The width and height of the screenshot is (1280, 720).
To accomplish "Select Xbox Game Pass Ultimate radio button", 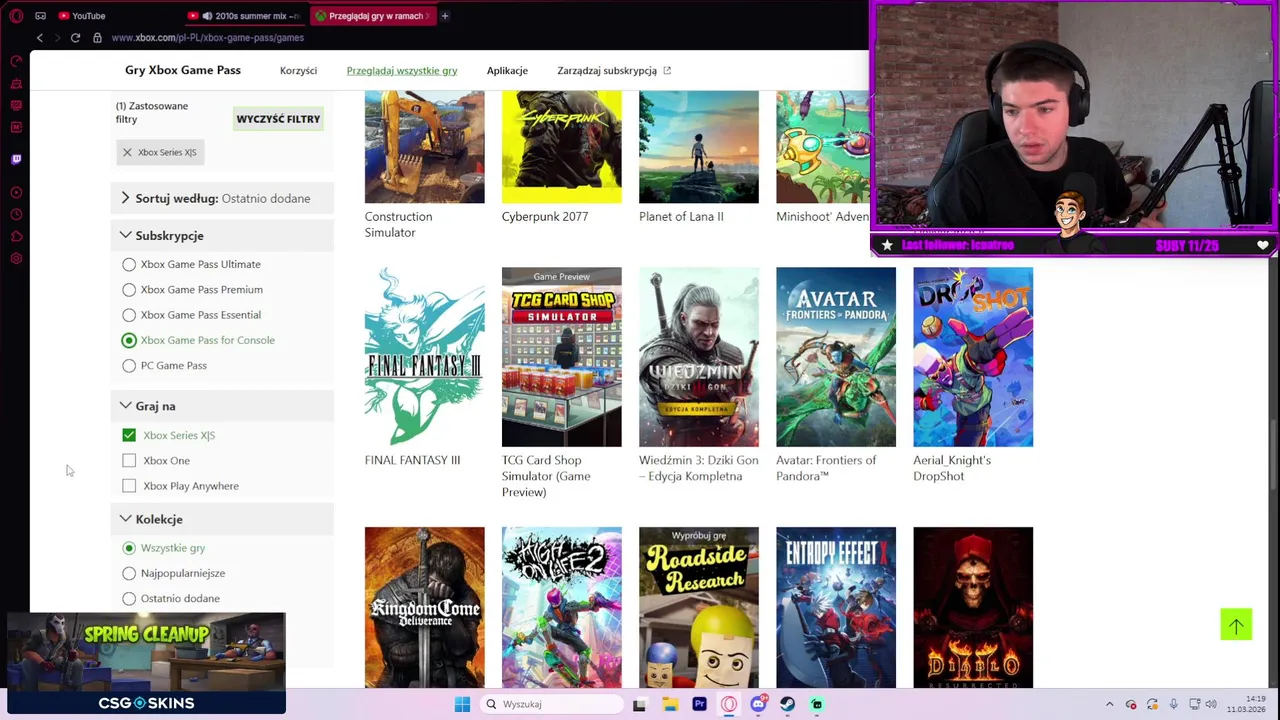I will (129, 264).
